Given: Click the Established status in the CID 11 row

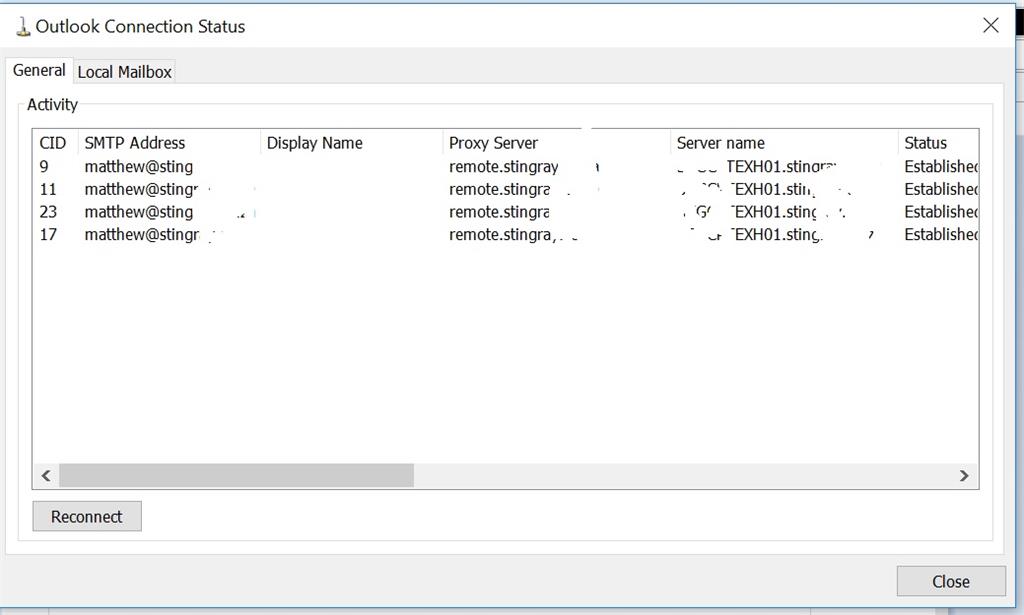Looking at the screenshot, I should 941,189.
